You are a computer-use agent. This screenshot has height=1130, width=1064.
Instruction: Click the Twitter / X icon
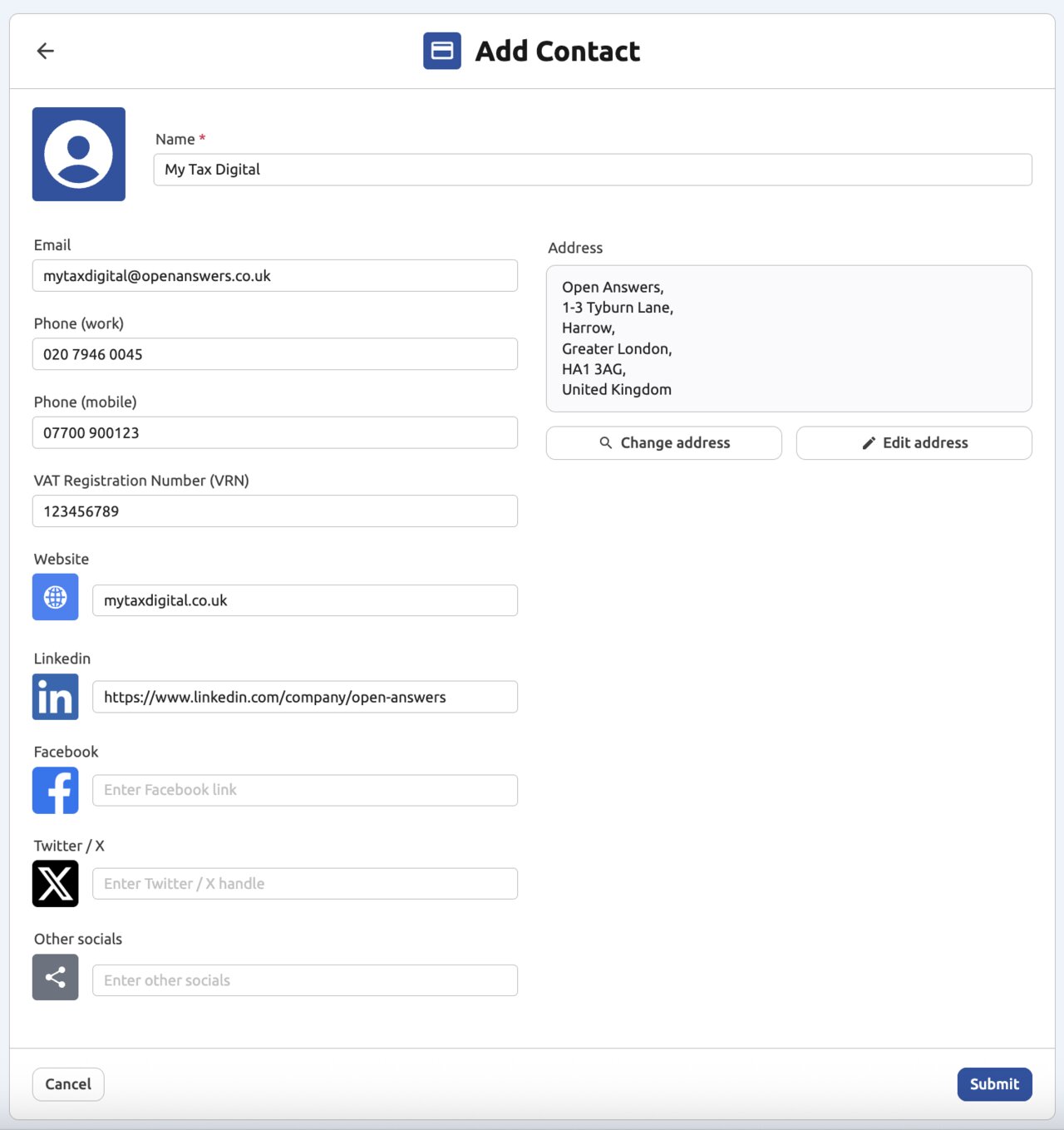click(55, 883)
